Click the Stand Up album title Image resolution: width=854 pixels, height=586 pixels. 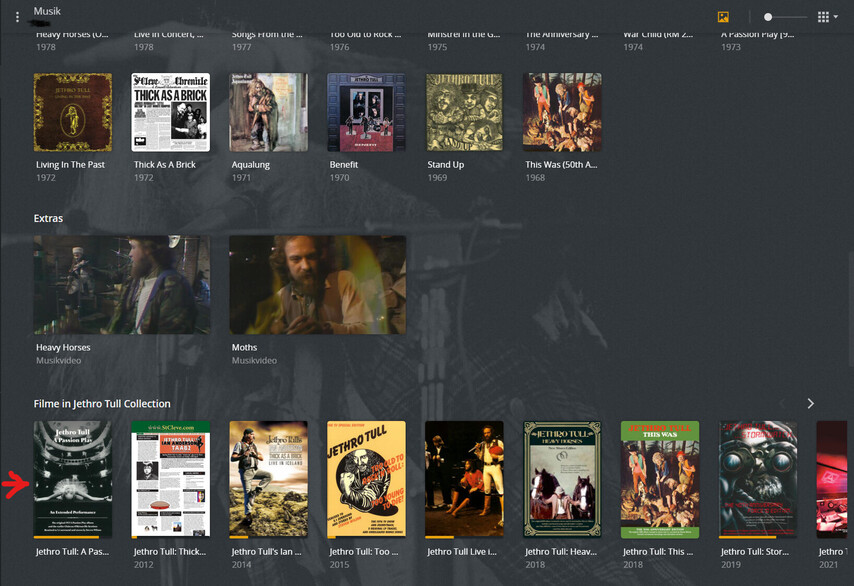pos(446,164)
